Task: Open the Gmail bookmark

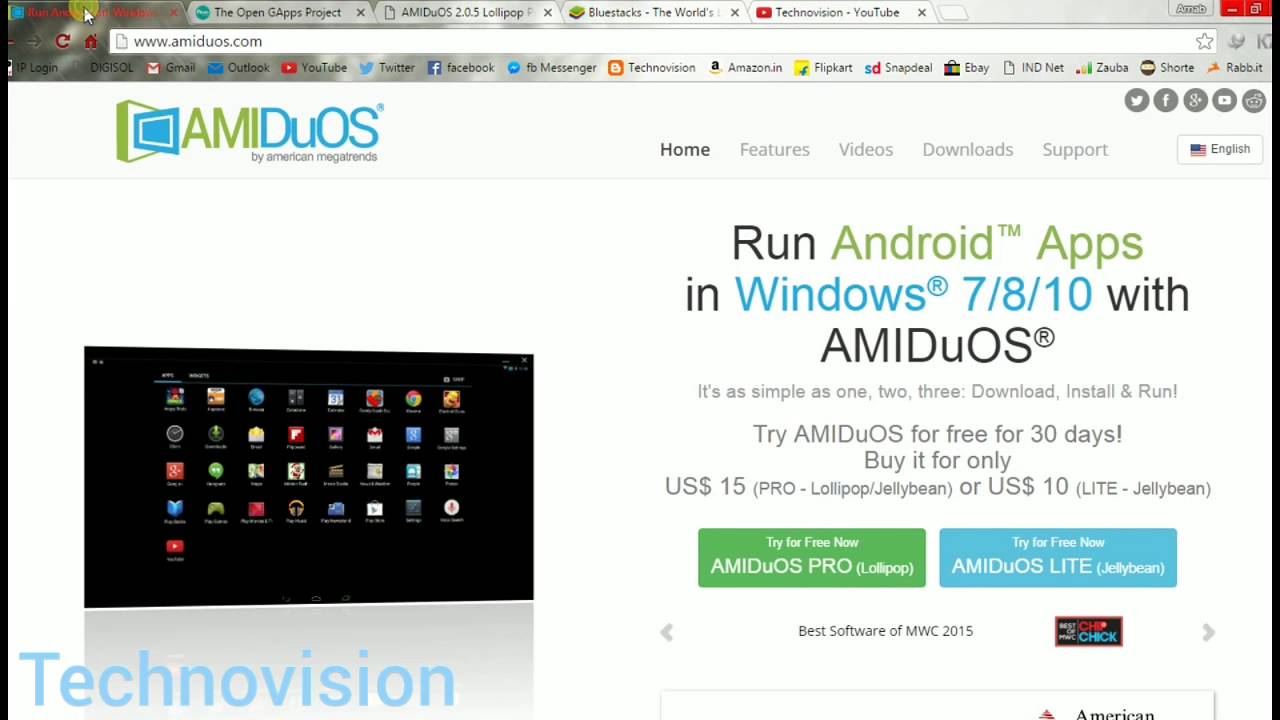Action: 170,67
